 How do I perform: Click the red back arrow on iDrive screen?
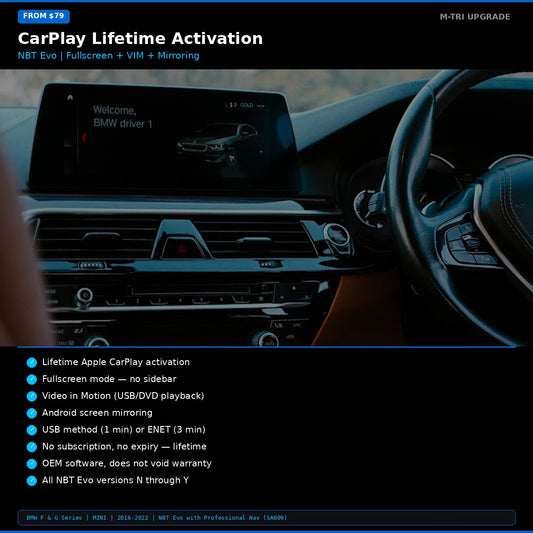[x=84, y=137]
